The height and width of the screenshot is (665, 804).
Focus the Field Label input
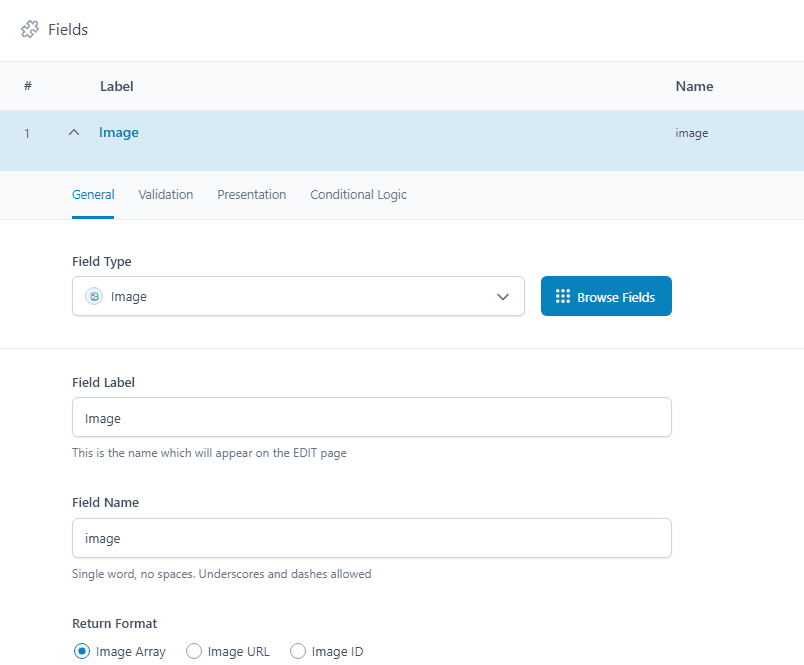pyautogui.click(x=372, y=417)
